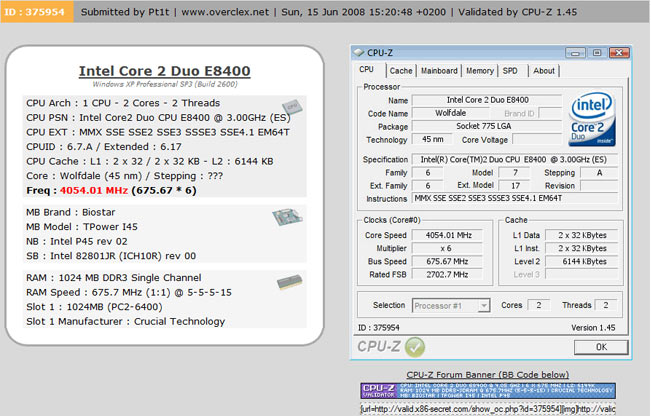Open the Mainboard tab
The image size is (651, 416).
click(439, 71)
